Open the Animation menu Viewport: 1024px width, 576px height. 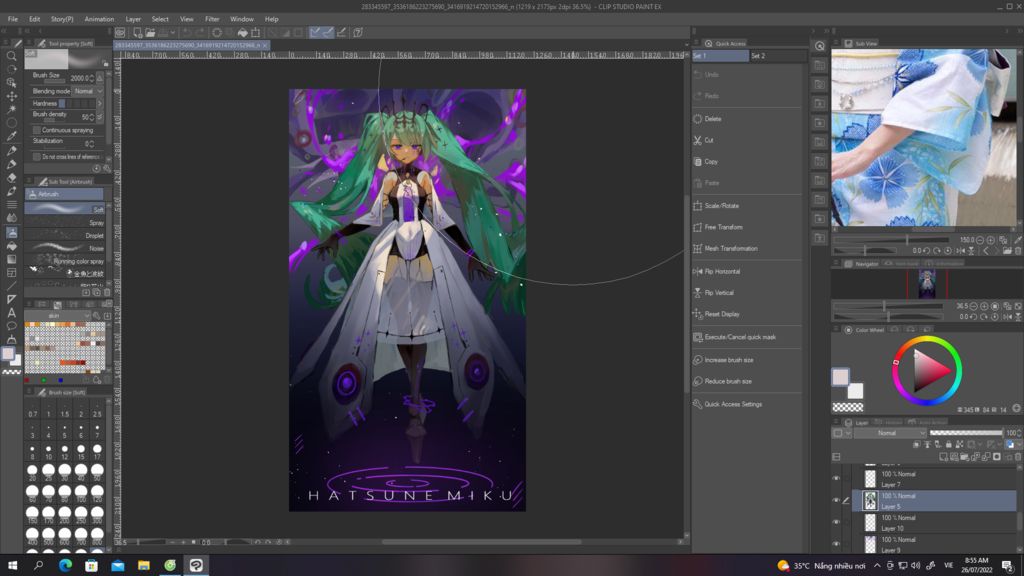point(99,19)
